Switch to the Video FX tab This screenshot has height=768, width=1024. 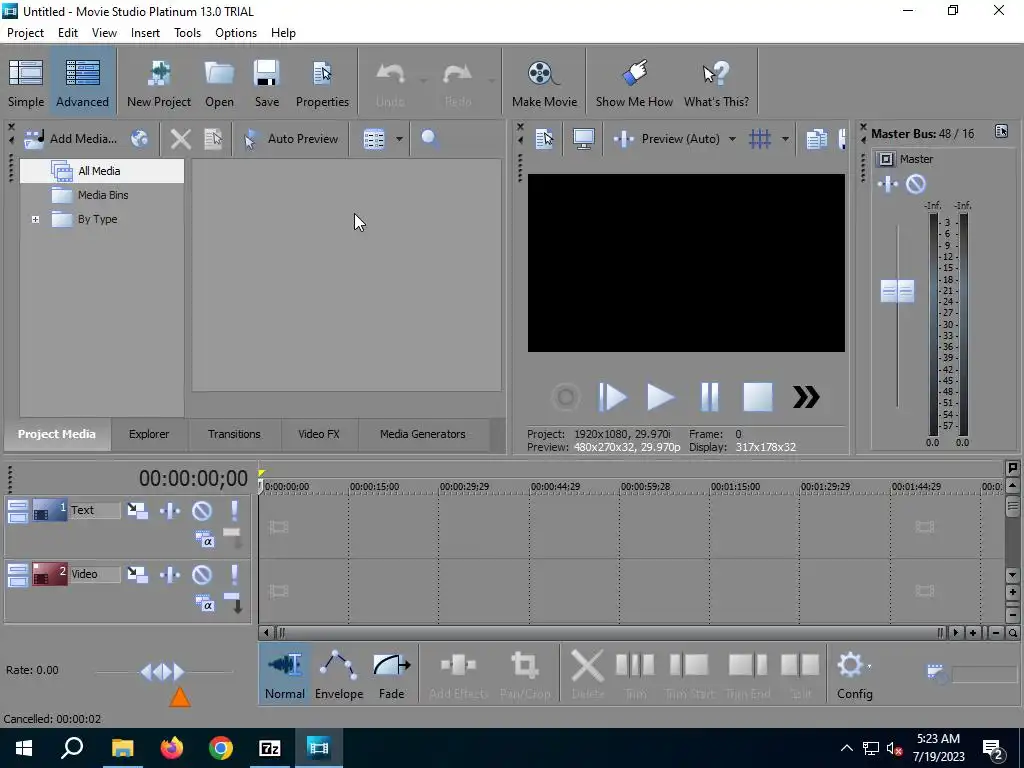(319, 434)
